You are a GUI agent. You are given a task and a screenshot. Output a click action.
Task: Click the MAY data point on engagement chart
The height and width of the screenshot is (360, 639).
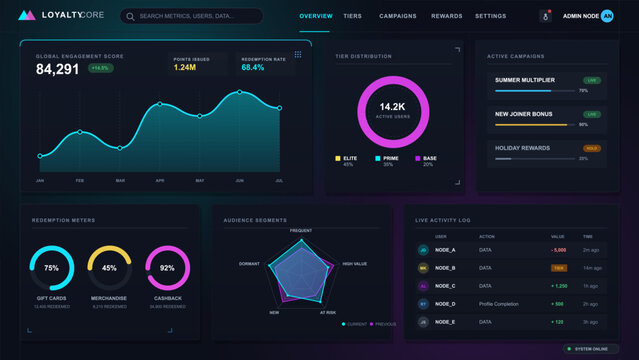[200, 116]
